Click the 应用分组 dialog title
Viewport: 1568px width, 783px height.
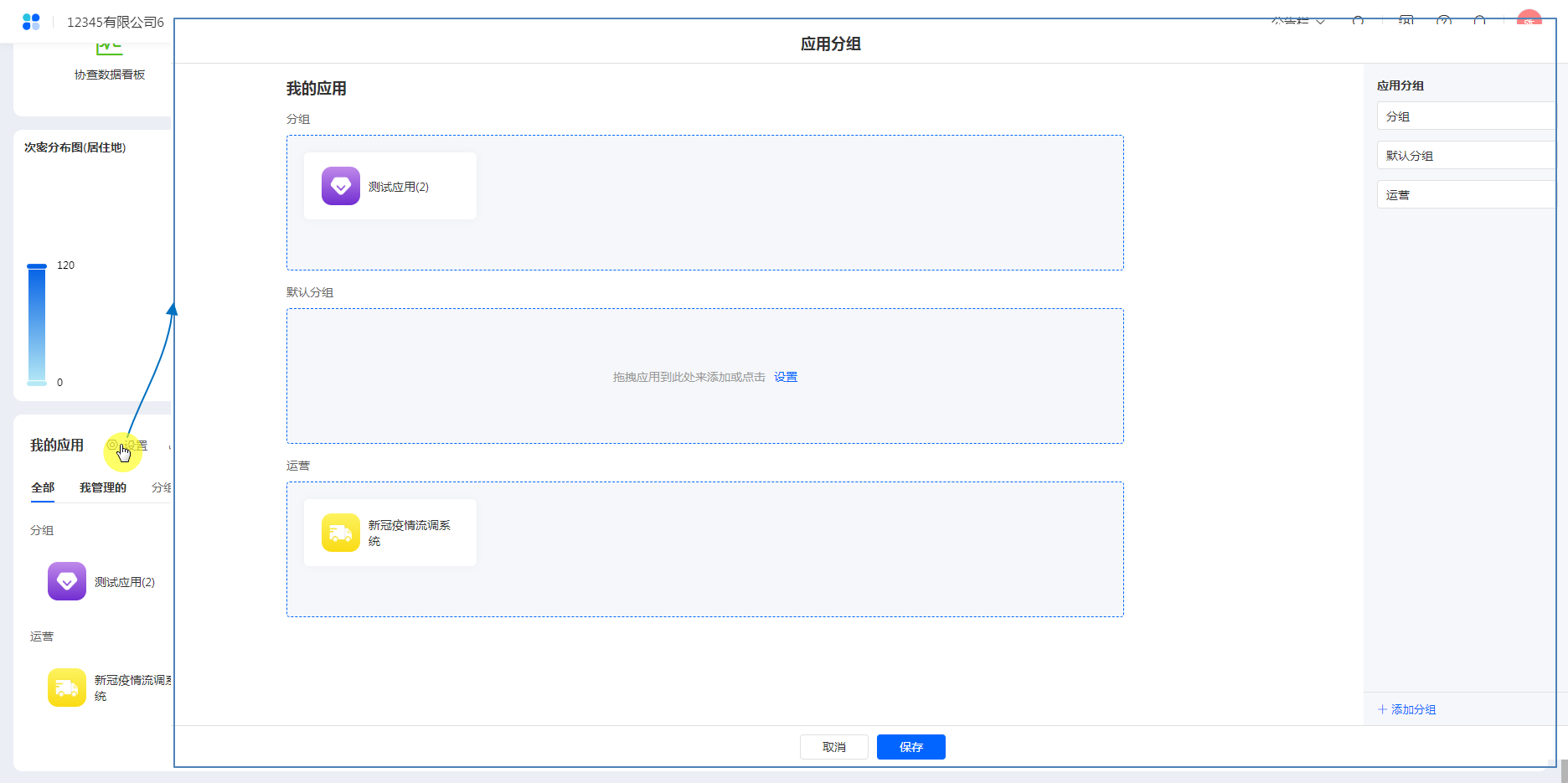coord(830,44)
